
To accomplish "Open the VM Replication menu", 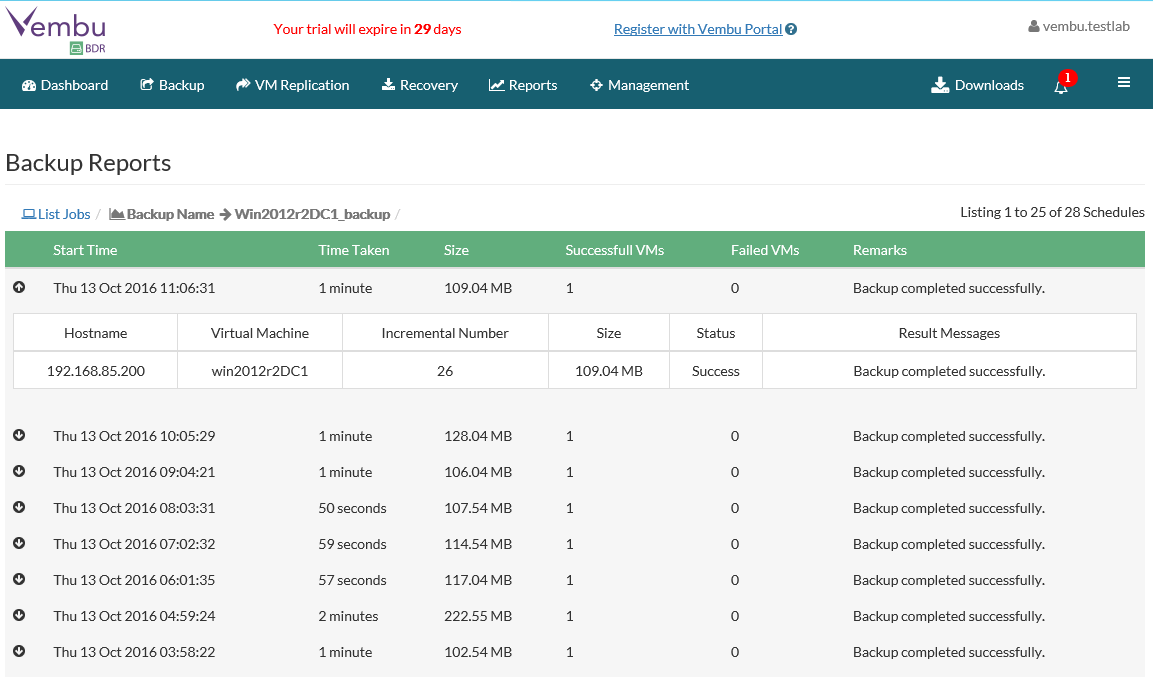I will click(293, 85).
